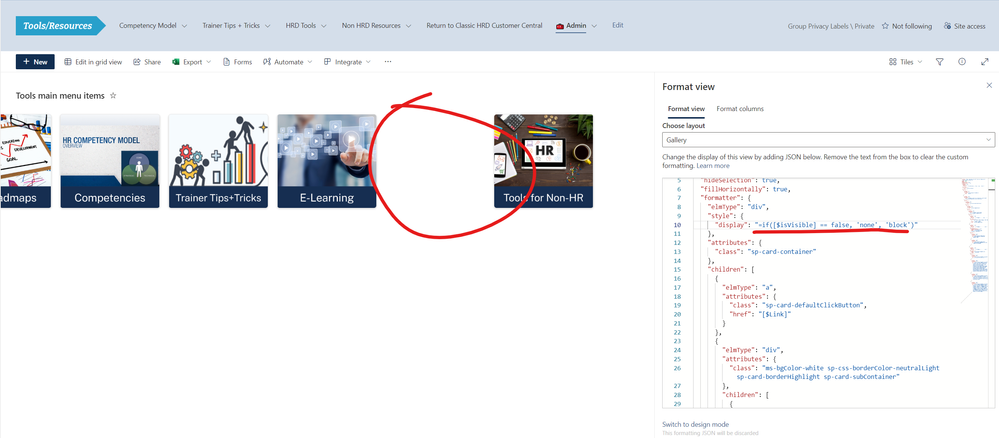
Task: Switch to the Format columns tab
Action: tap(740, 109)
